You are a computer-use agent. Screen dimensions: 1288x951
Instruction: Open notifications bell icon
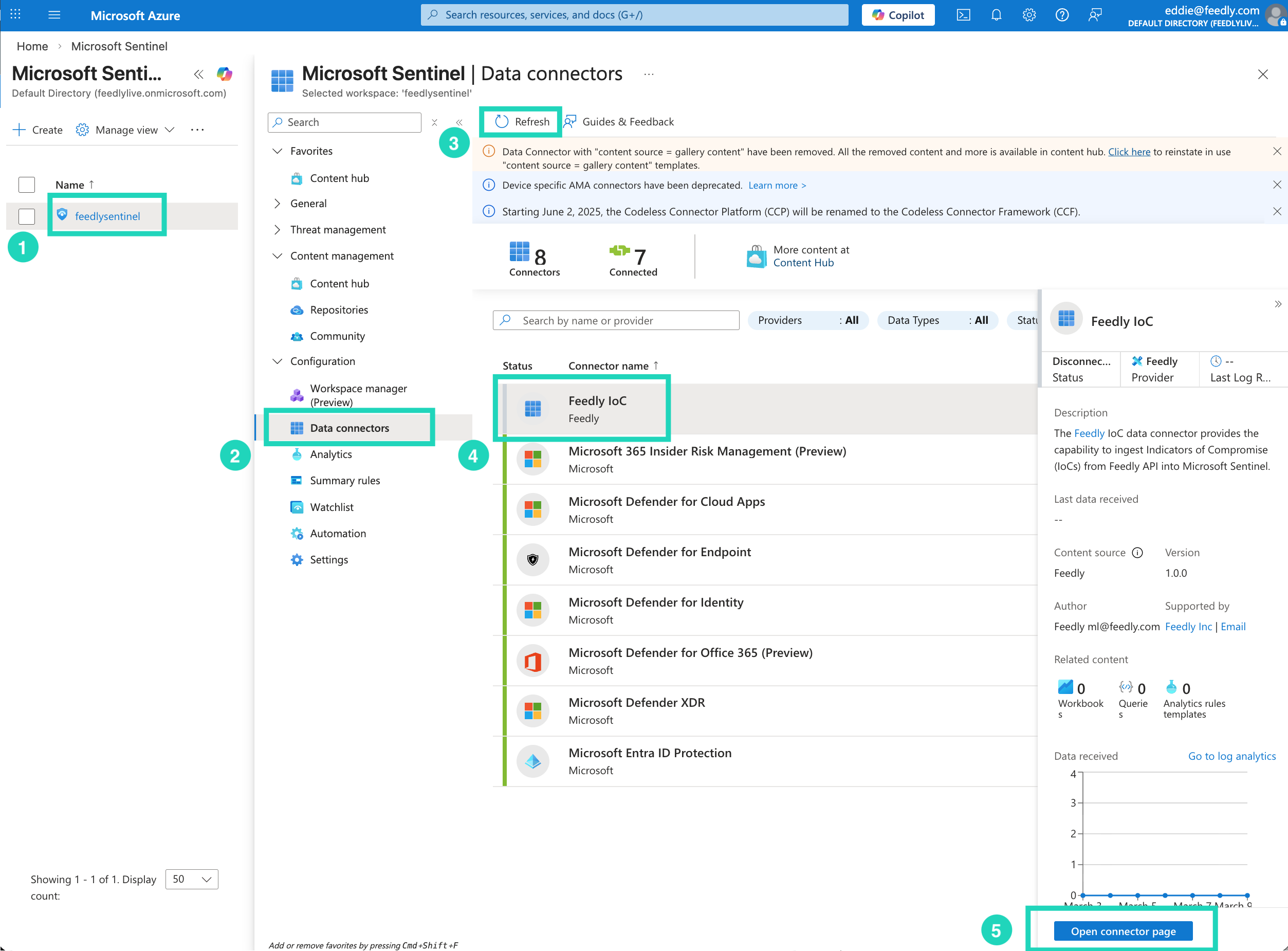tap(996, 15)
